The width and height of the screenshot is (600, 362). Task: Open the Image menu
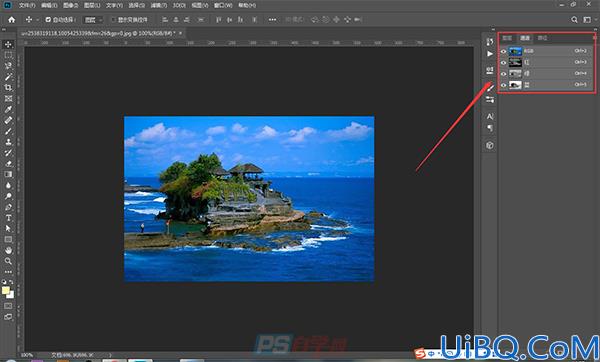[x=70, y=5]
